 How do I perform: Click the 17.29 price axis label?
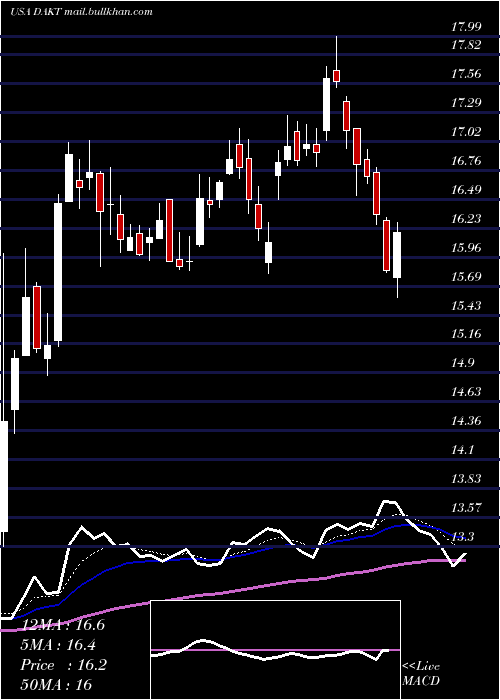[x=466, y=103]
